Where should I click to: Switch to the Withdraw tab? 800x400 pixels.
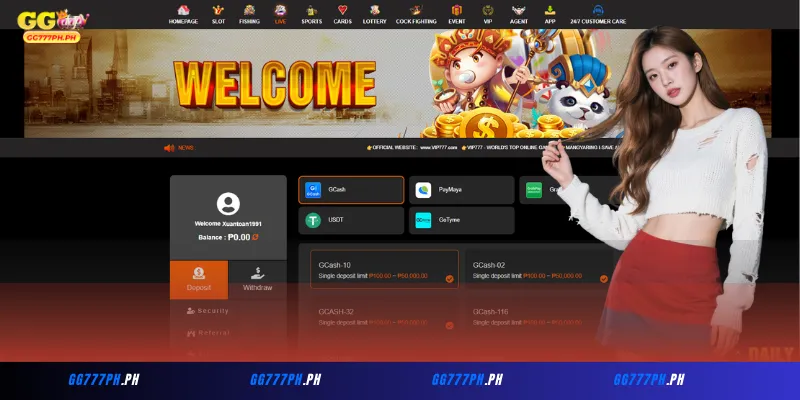258,280
